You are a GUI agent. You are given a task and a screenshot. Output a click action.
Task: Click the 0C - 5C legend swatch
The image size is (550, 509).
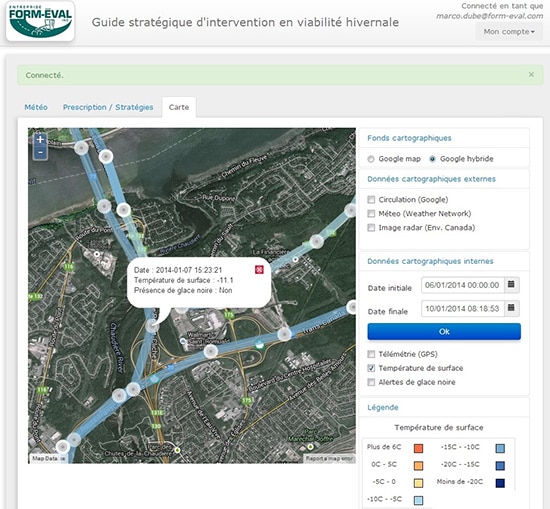[x=418, y=466]
